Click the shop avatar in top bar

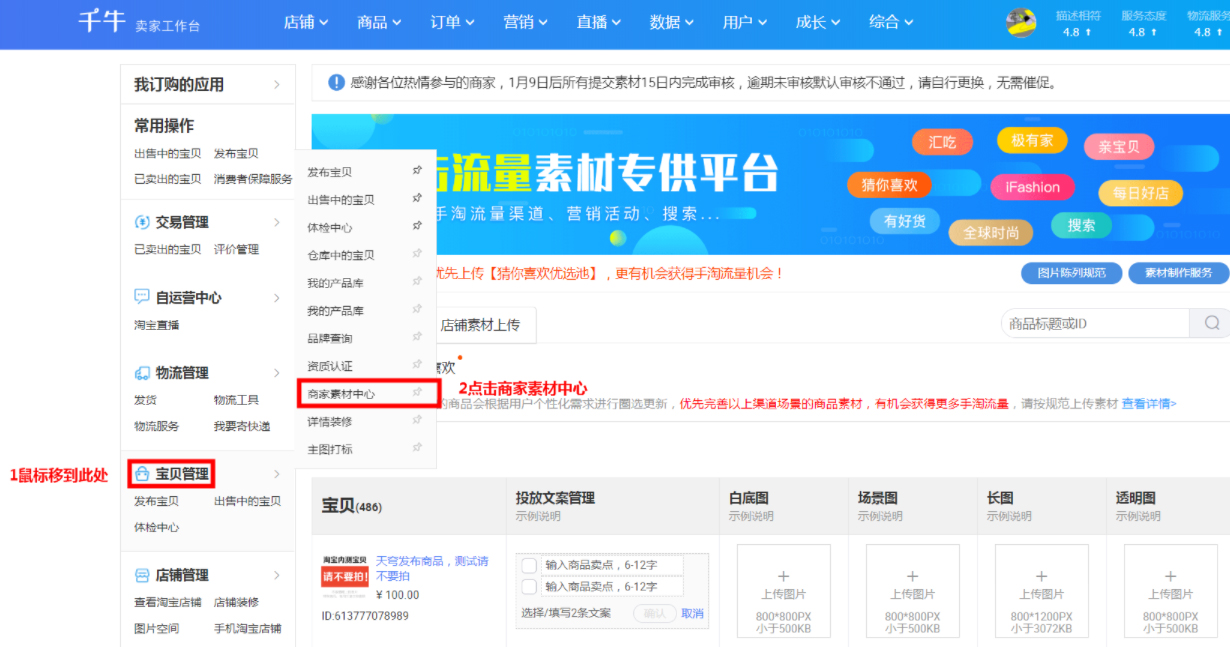(1021, 23)
